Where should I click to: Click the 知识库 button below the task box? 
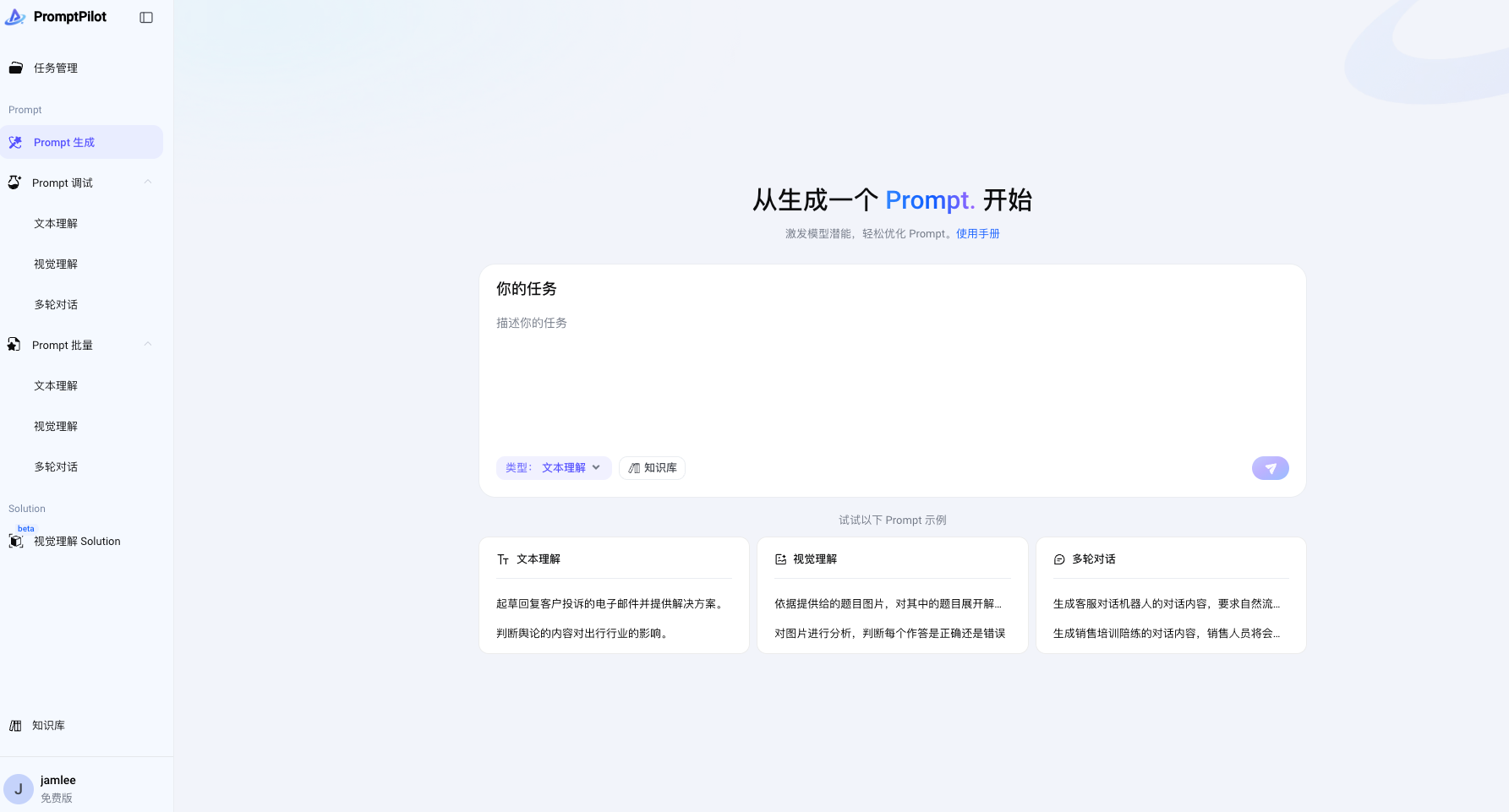click(653, 468)
